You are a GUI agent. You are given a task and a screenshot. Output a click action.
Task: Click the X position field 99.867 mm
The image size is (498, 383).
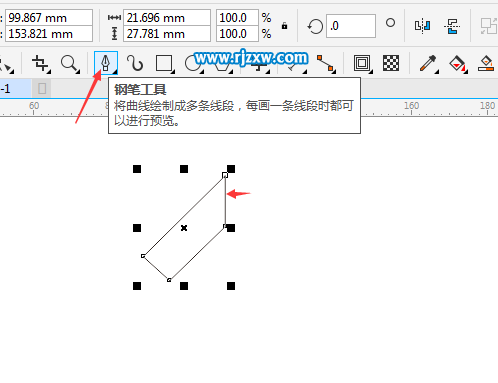coord(49,18)
